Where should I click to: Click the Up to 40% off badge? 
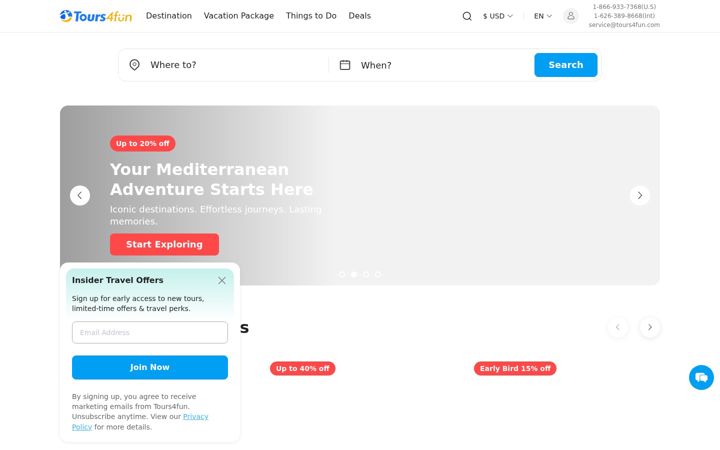point(303,368)
